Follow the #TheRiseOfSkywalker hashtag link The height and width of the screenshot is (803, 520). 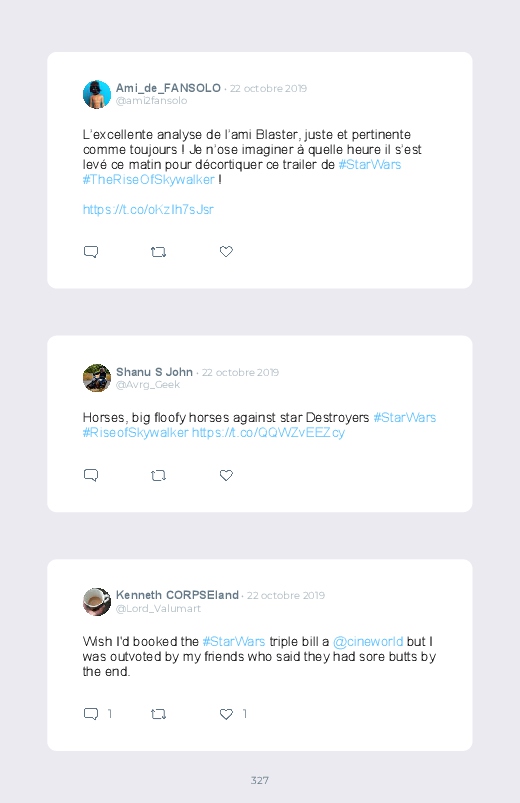pos(149,180)
